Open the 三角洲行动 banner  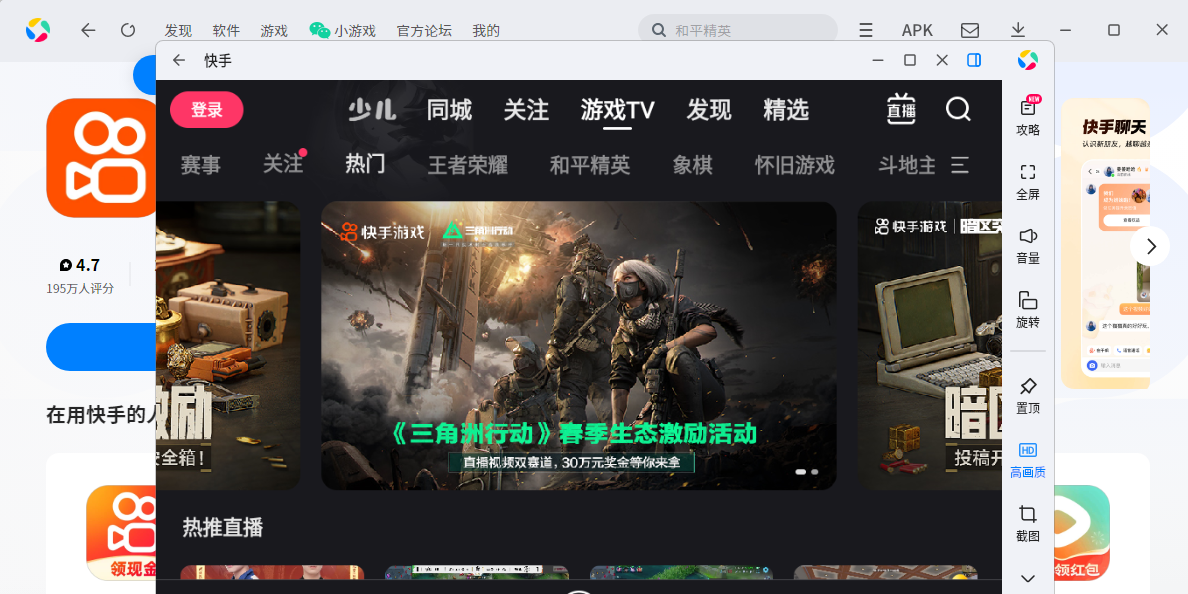(579, 345)
